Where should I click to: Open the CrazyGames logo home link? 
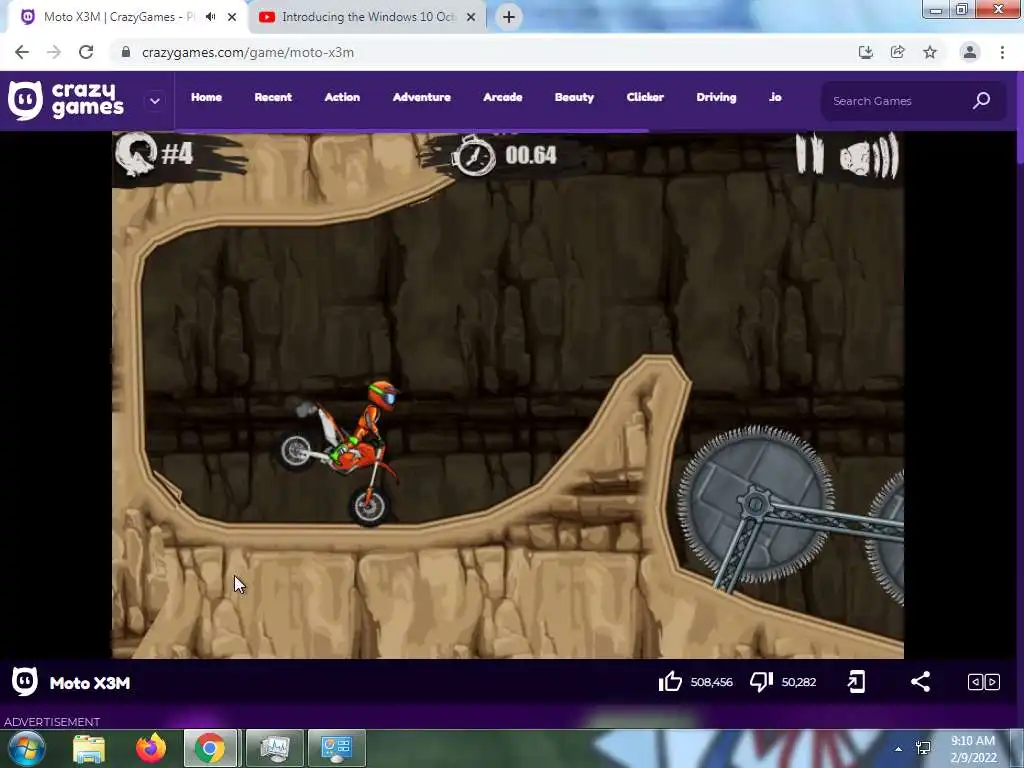(x=65, y=101)
